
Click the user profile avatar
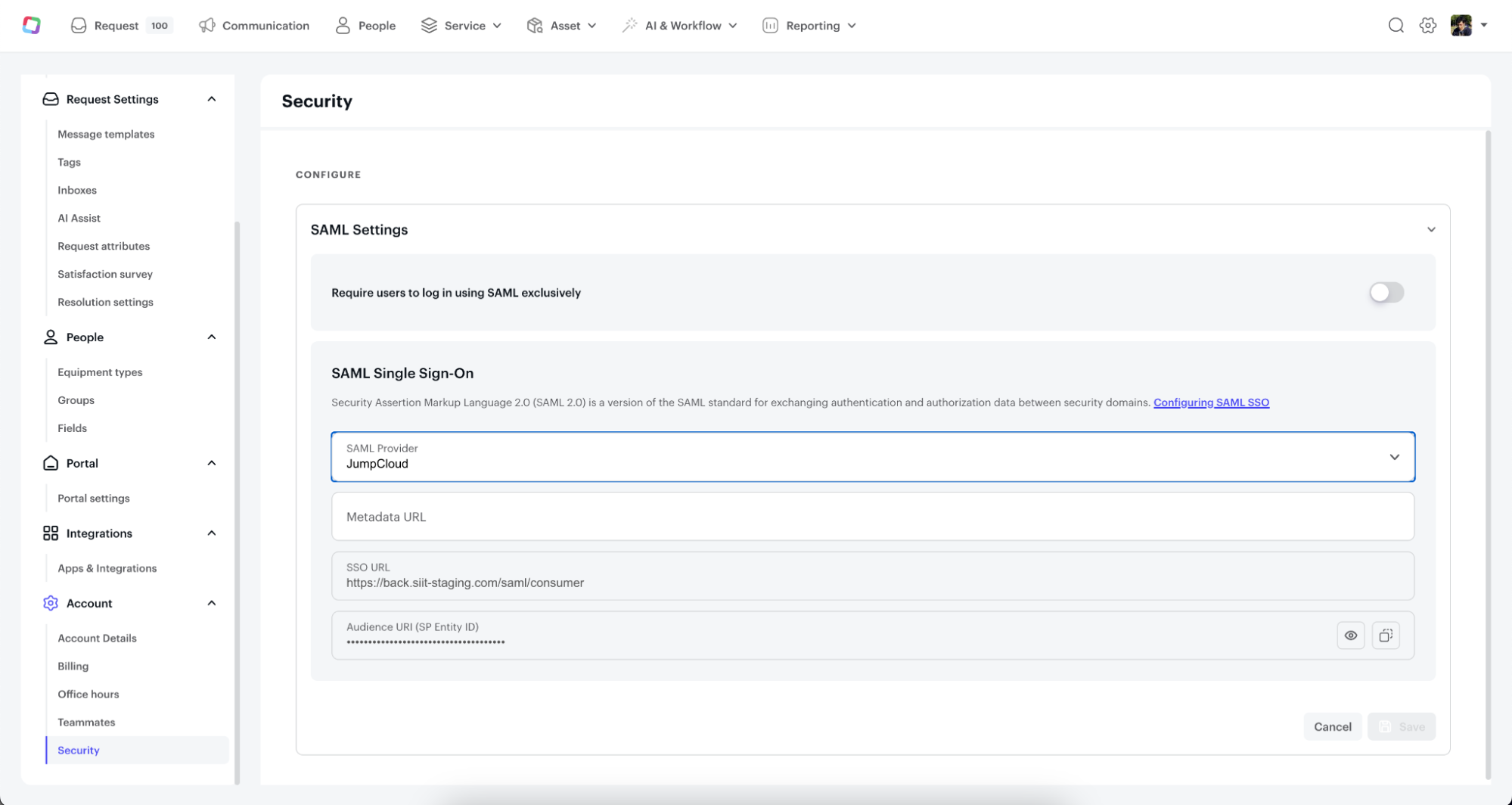(x=1461, y=25)
